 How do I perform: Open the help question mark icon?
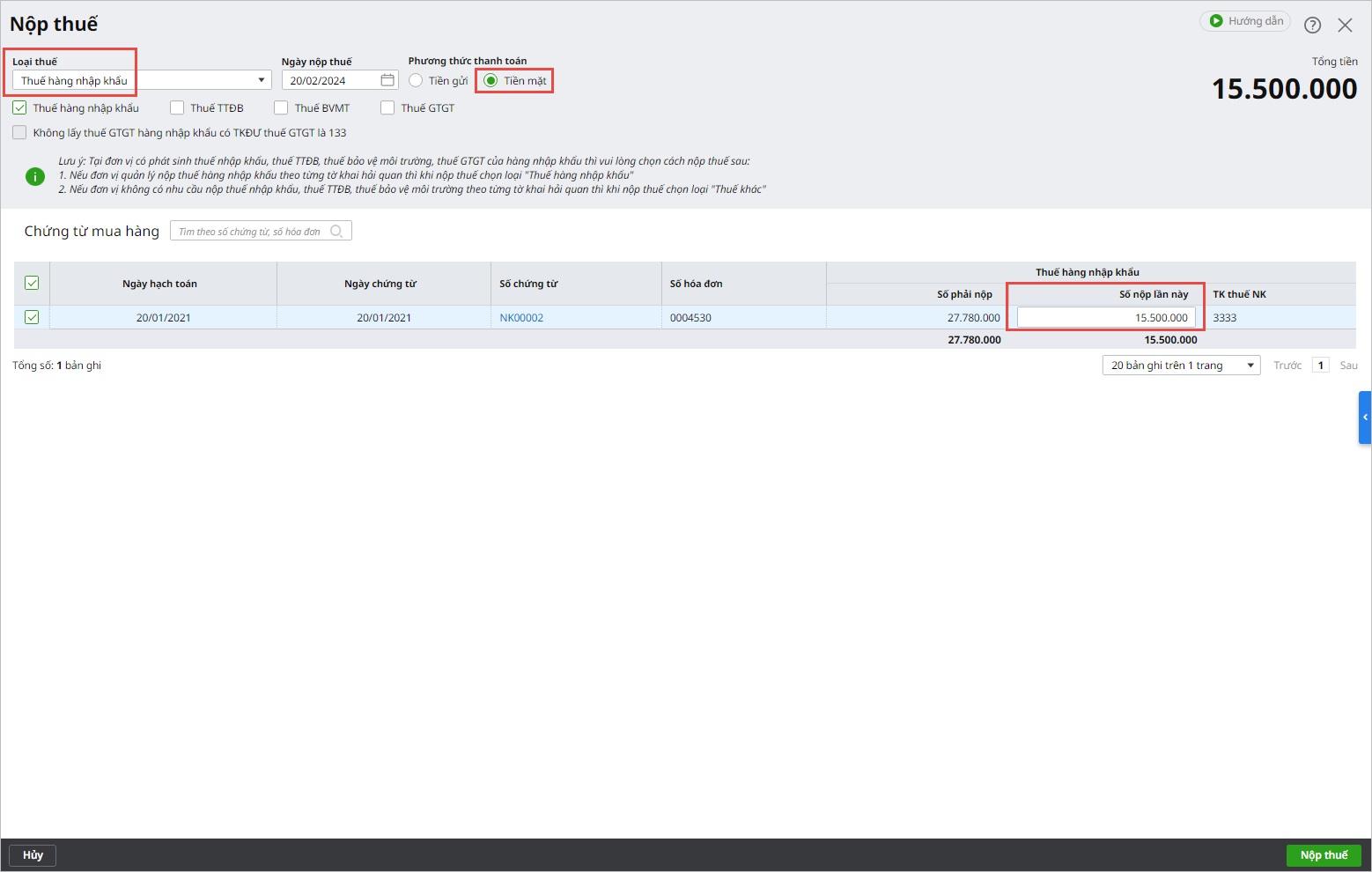[1312, 25]
